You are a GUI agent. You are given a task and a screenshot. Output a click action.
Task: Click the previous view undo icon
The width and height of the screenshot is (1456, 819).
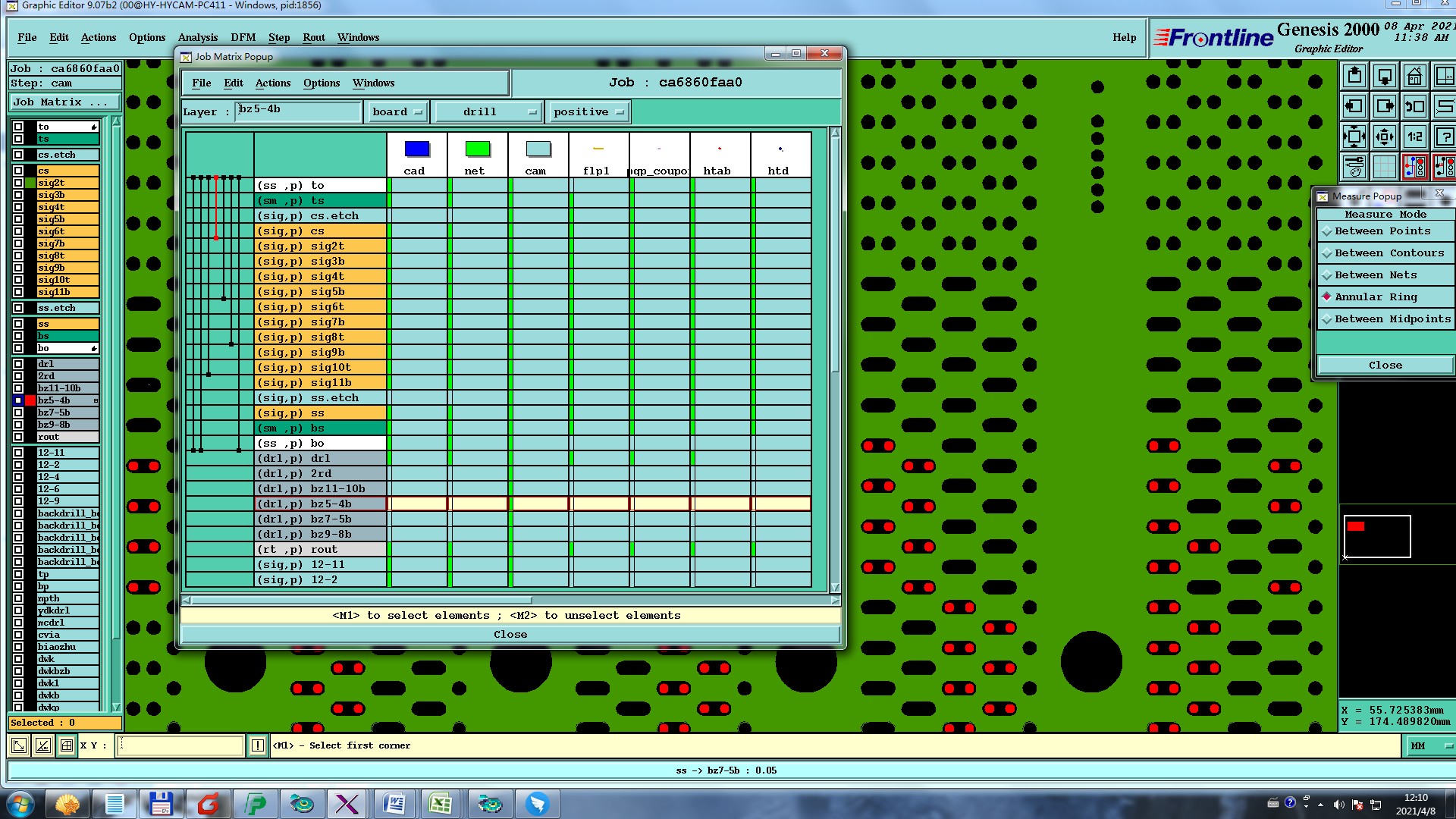1414,107
